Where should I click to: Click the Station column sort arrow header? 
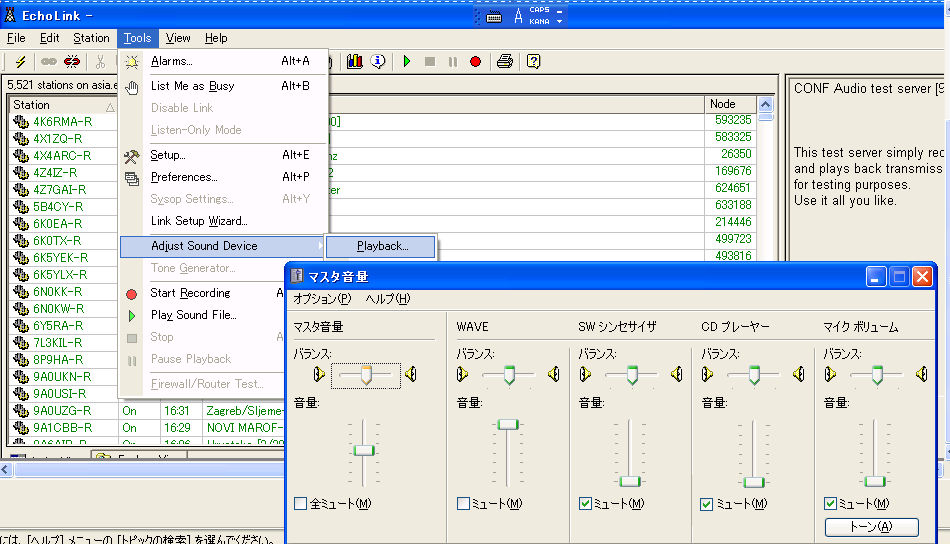110,107
